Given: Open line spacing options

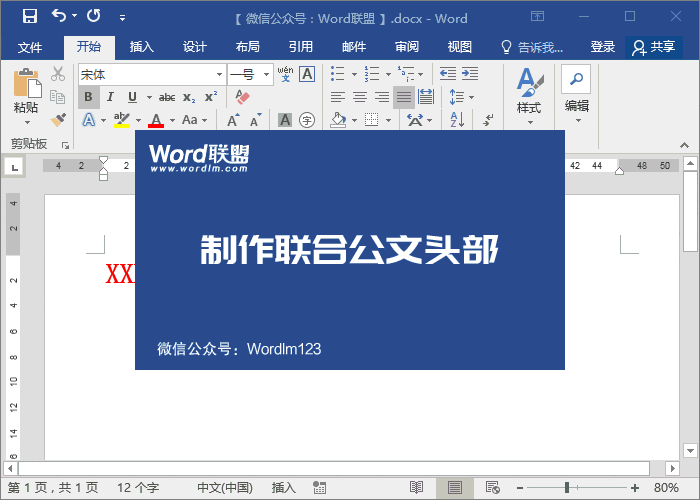Looking at the screenshot, I should pyautogui.click(x=461, y=97).
